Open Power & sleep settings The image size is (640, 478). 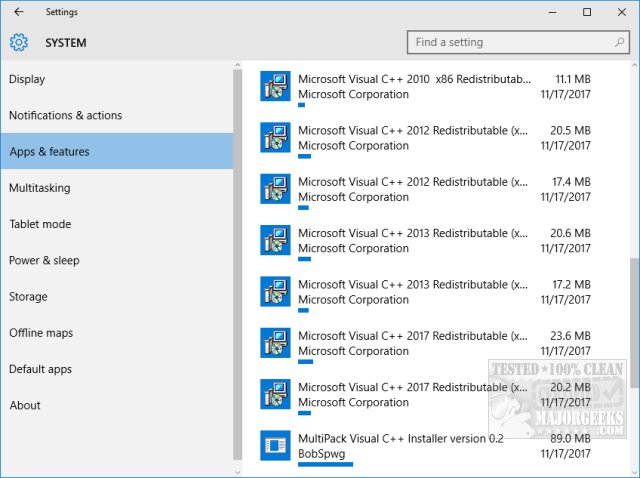(44, 260)
